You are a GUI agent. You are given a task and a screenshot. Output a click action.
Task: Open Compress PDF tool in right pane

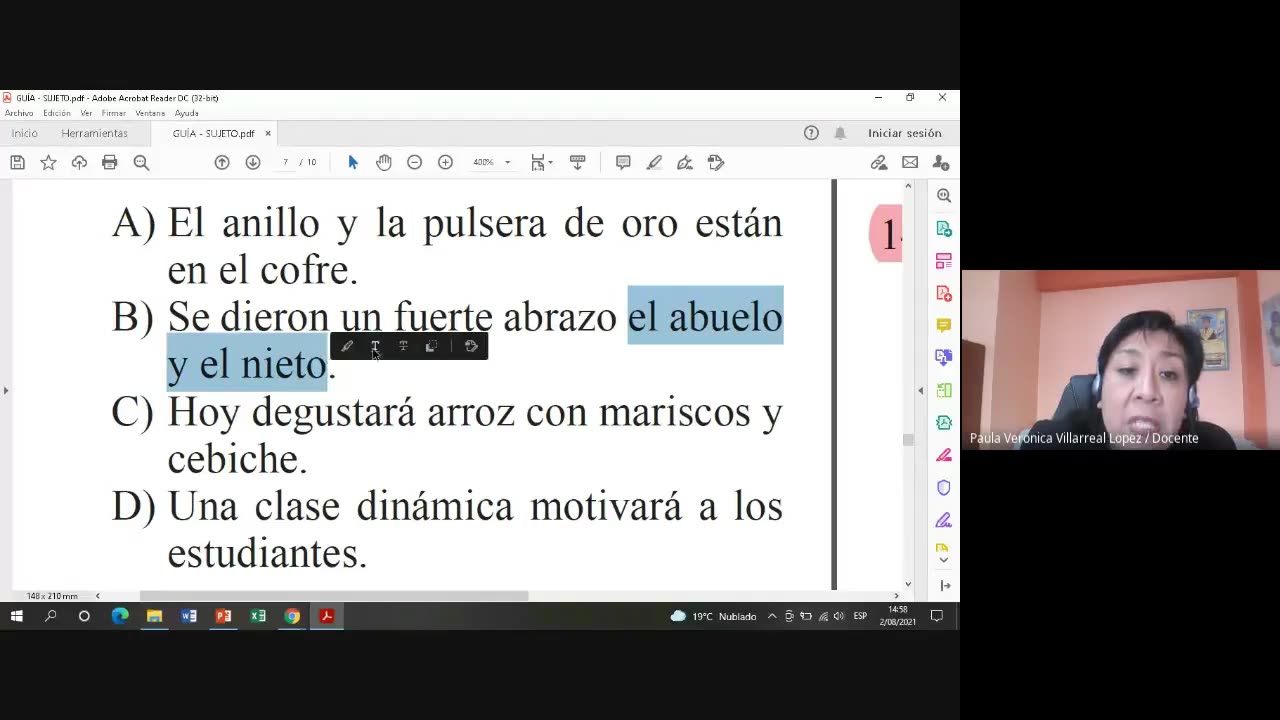pos(944,423)
